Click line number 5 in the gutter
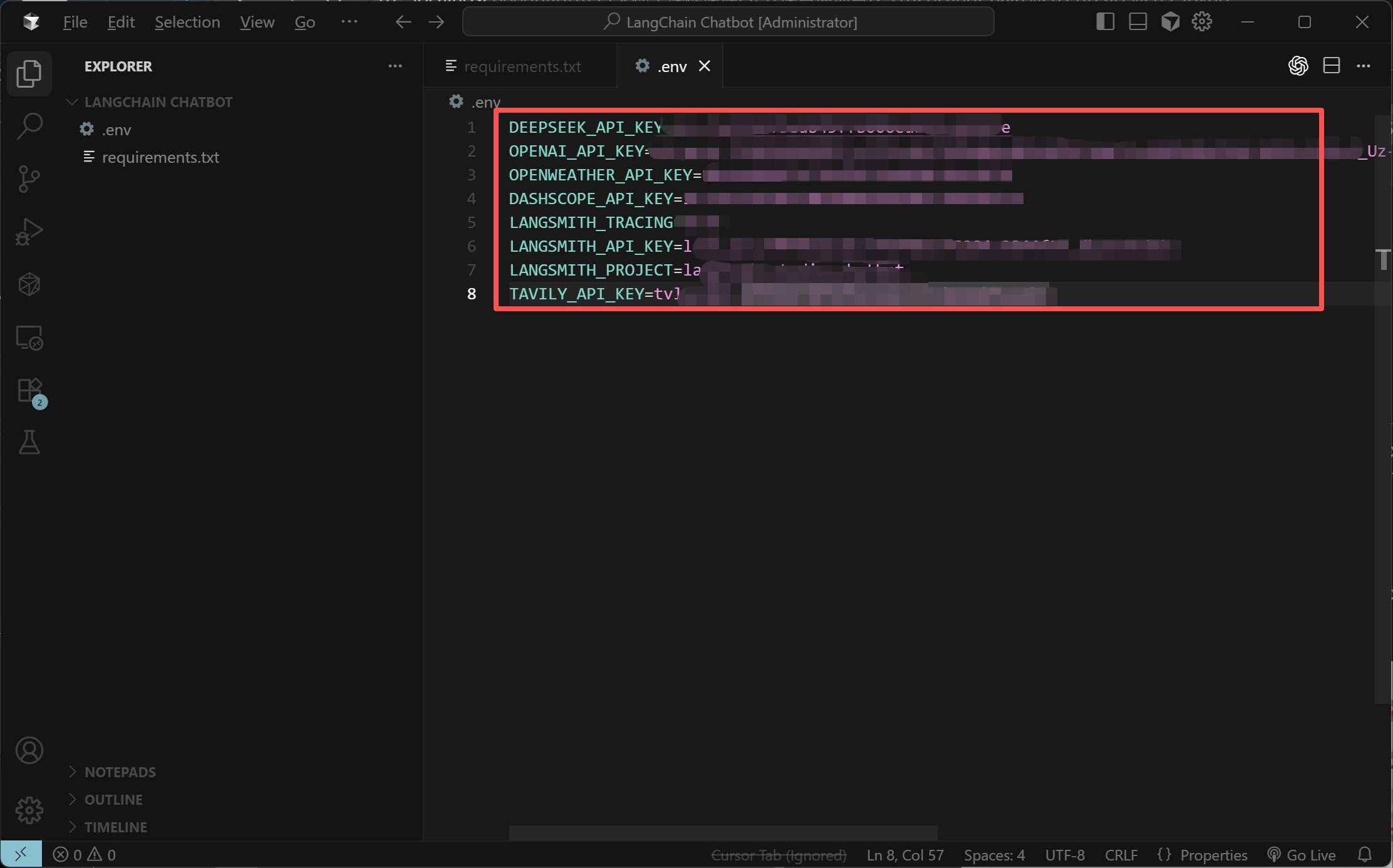 click(x=472, y=223)
